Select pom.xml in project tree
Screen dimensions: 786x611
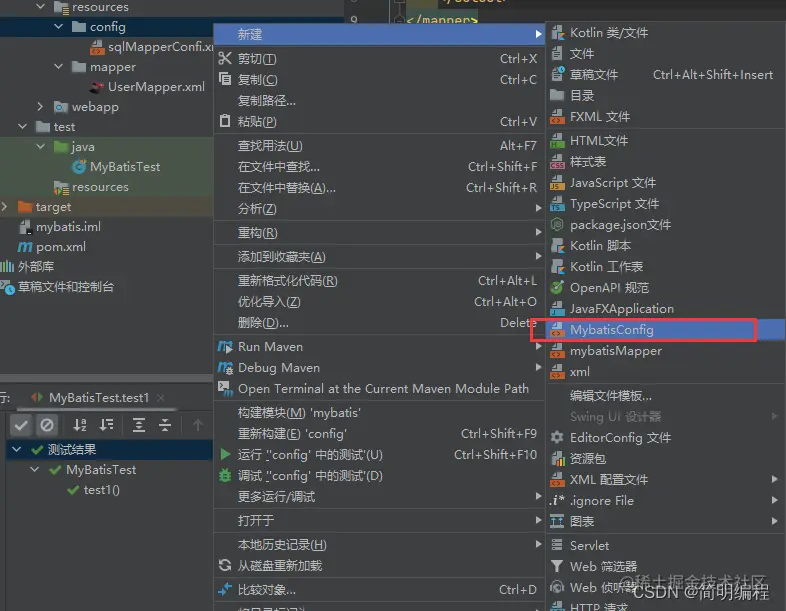pos(60,247)
